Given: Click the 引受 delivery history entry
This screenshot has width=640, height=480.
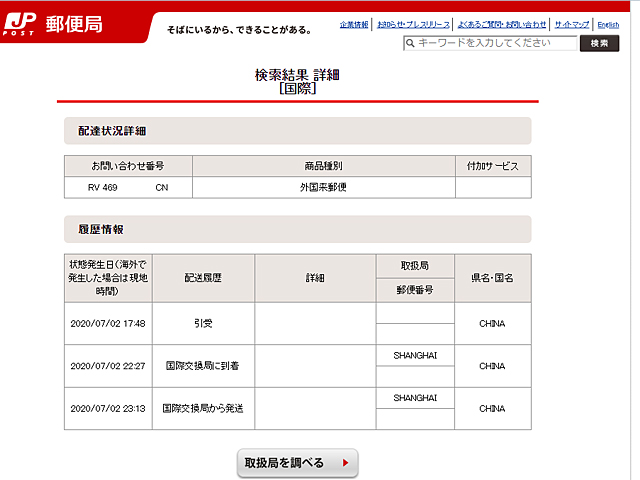Looking at the screenshot, I should tap(202, 323).
